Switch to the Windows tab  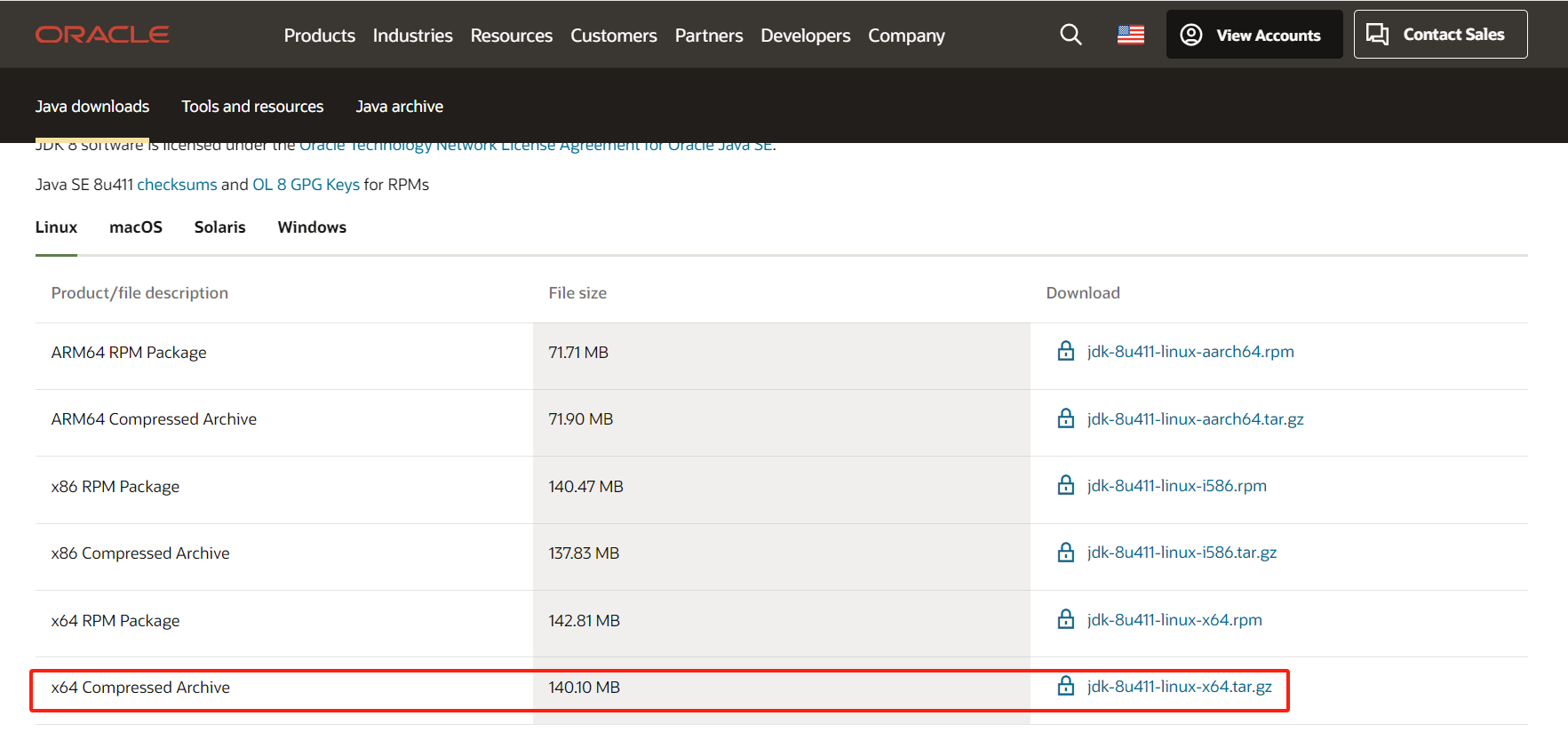[312, 227]
